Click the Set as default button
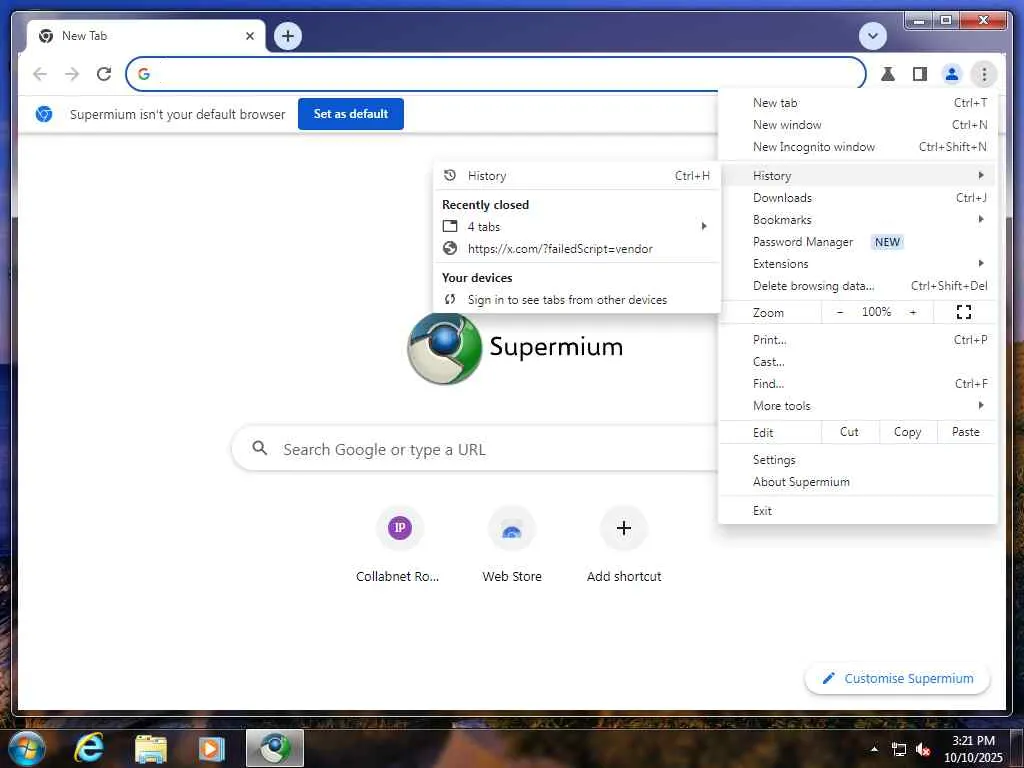This screenshot has height=768, width=1024. point(351,114)
